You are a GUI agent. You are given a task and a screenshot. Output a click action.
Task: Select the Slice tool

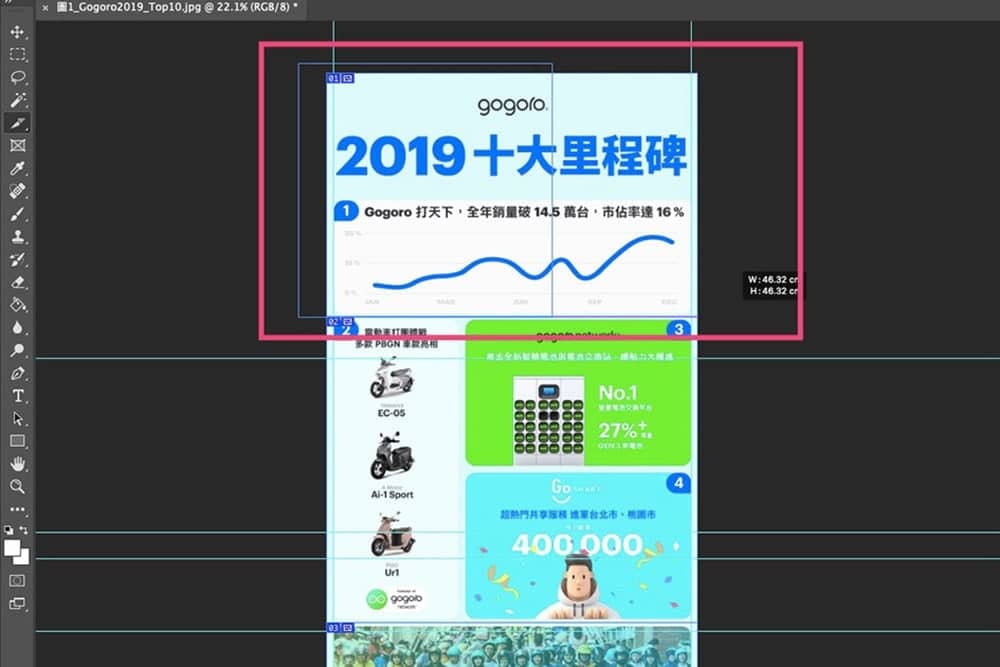[x=17, y=123]
